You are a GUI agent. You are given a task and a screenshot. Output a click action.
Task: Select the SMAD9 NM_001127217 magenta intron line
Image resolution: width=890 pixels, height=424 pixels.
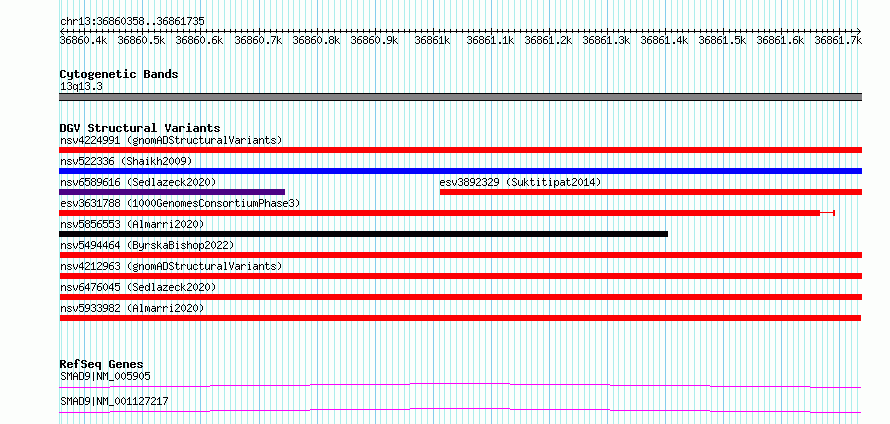point(460,410)
